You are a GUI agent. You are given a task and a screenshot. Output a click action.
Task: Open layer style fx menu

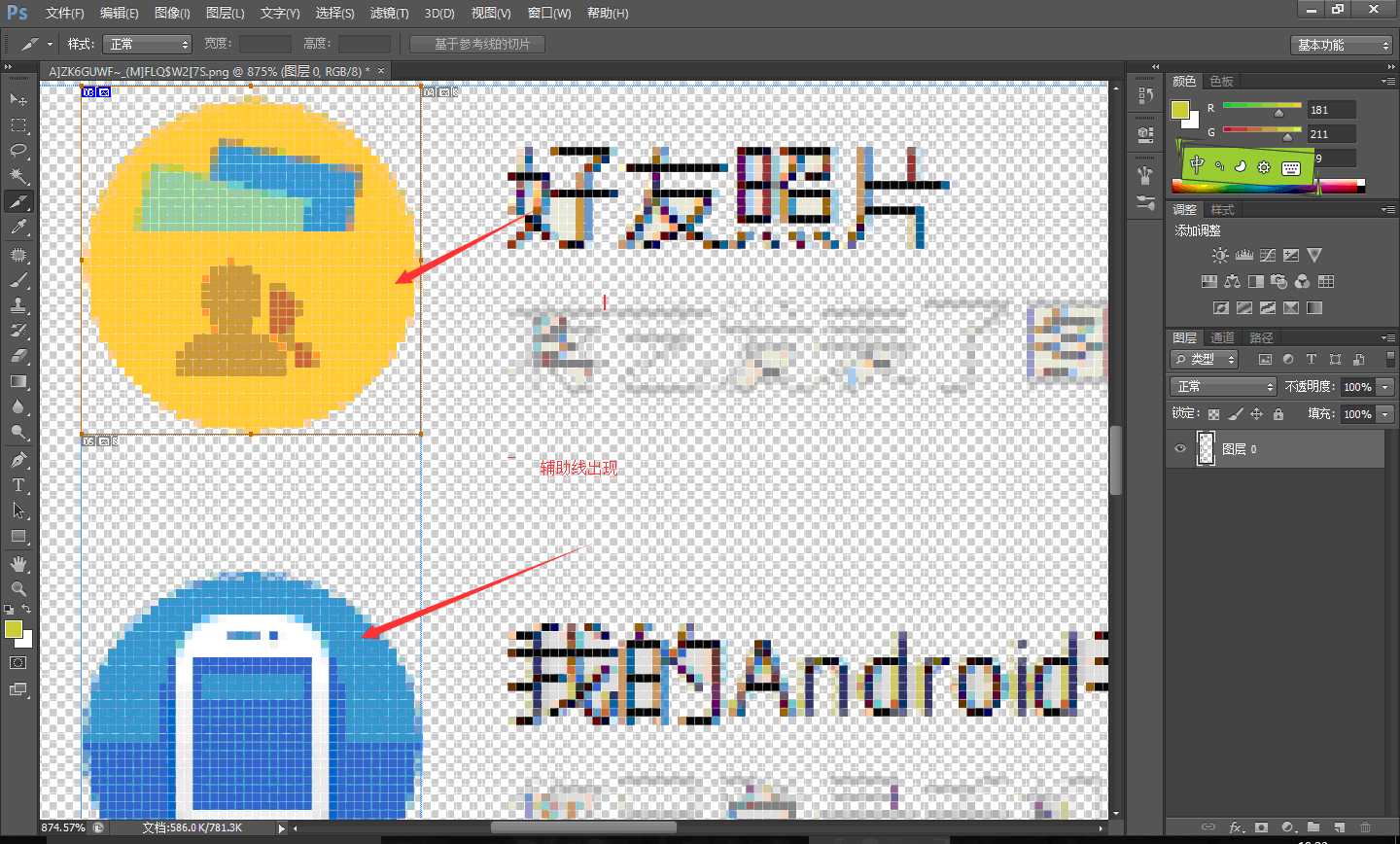1236,827
